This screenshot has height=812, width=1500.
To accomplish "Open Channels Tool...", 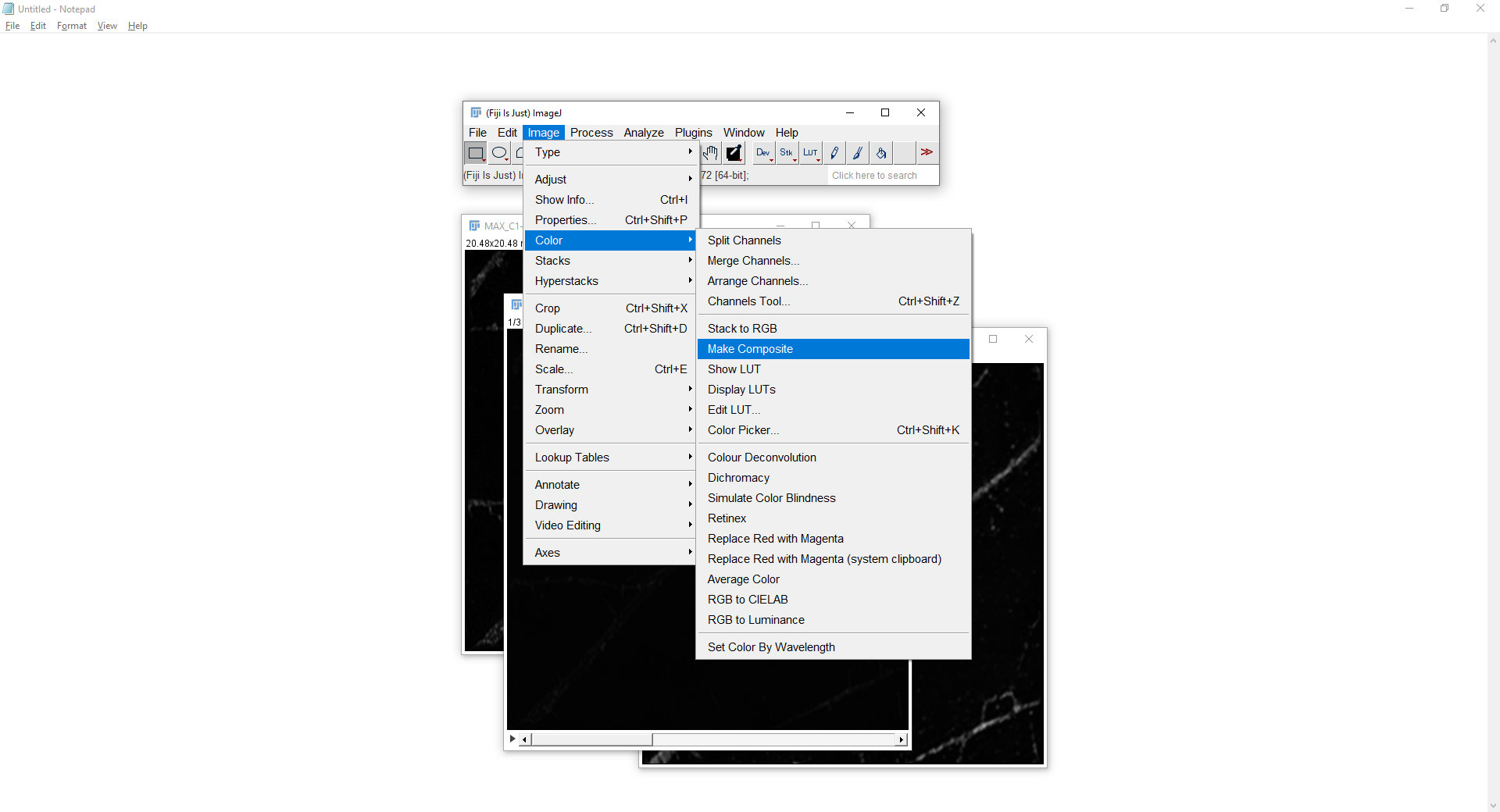I will (834, 301).
